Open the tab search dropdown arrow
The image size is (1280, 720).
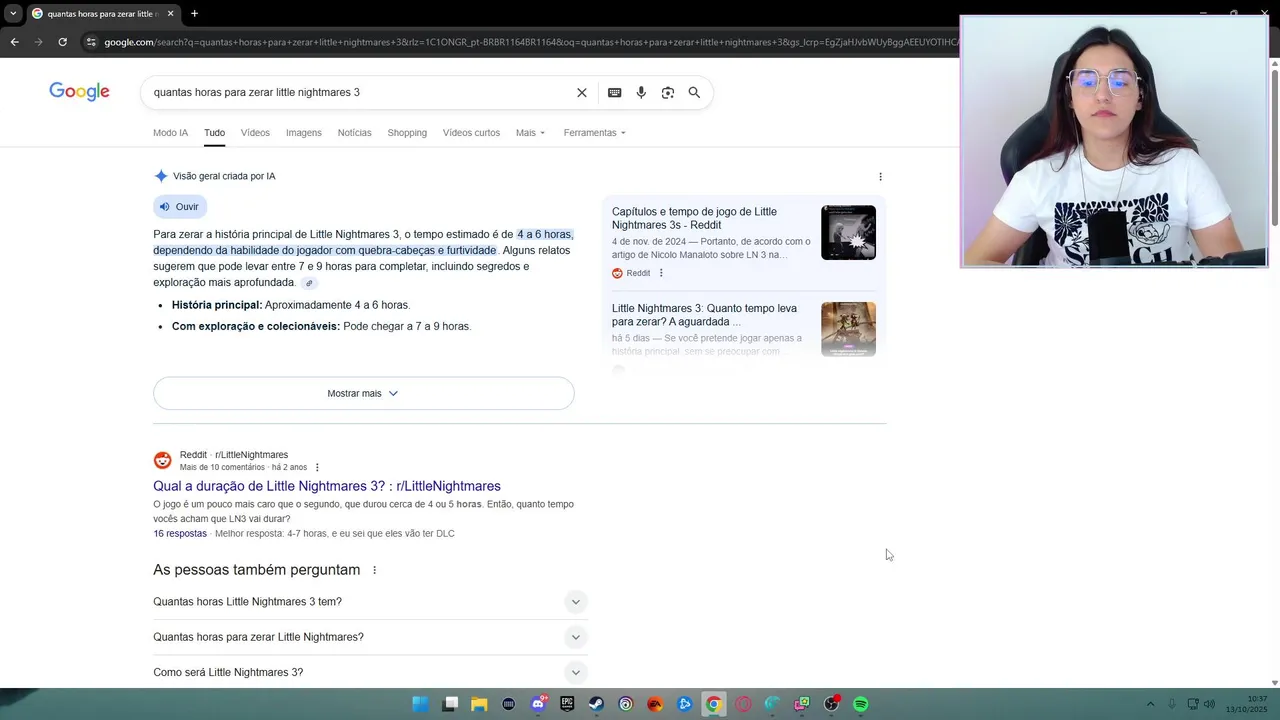click(x=12, y=14)
